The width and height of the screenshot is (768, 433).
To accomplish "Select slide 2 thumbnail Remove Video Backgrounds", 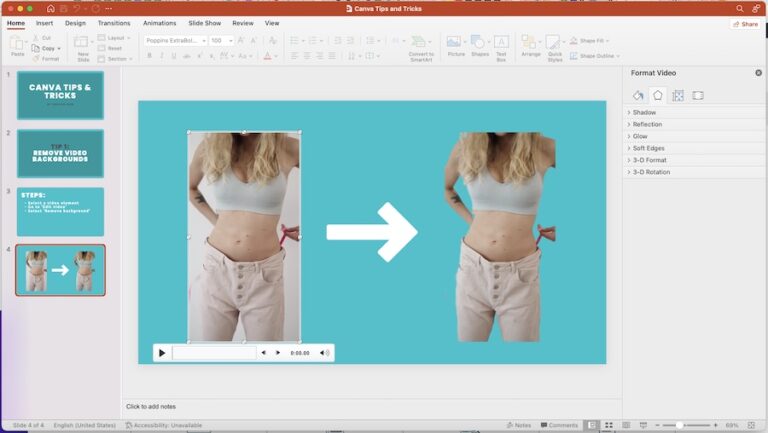I will tap(60, 153).
